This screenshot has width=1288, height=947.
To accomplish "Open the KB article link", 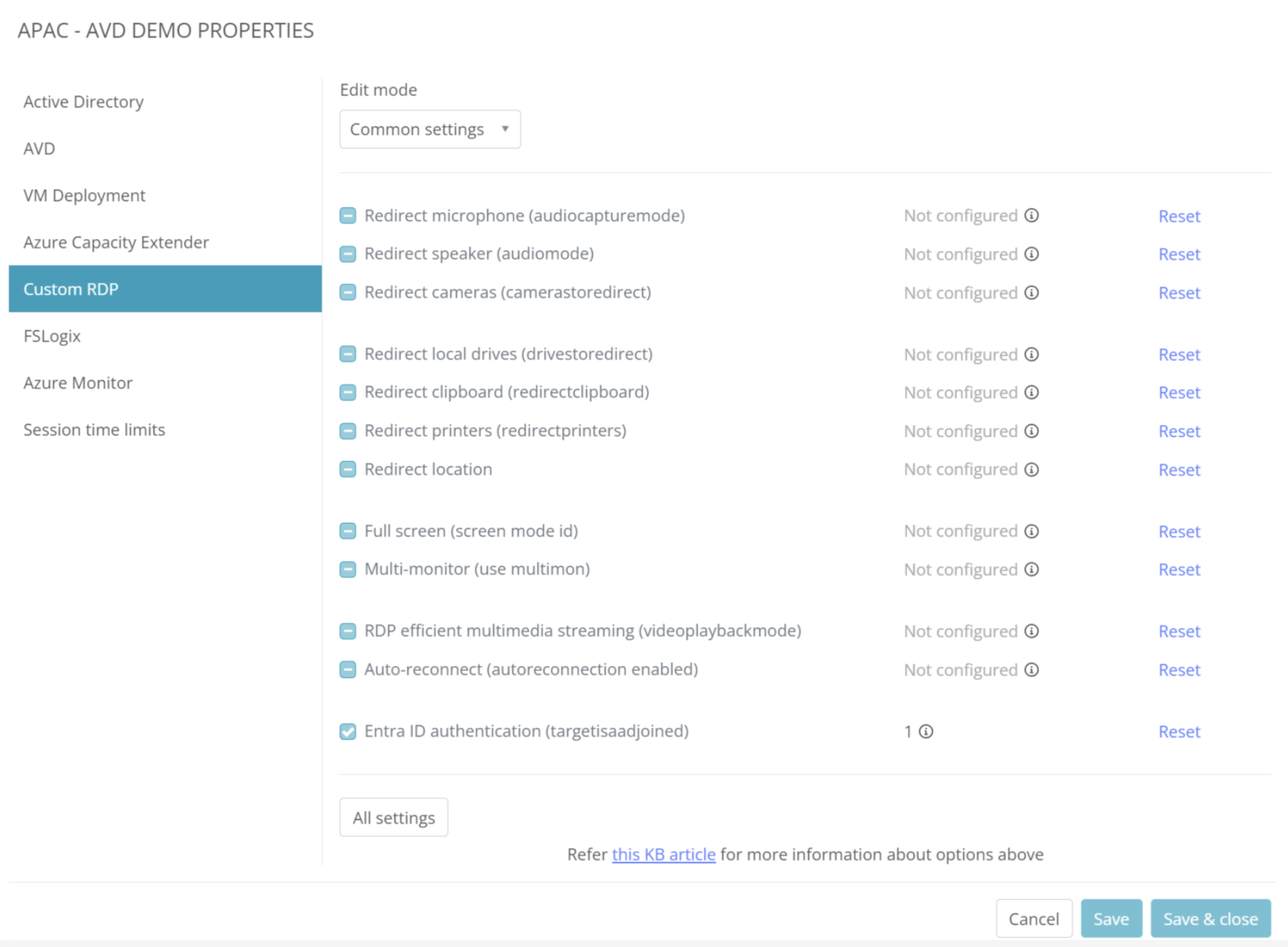I will [663, 854].
